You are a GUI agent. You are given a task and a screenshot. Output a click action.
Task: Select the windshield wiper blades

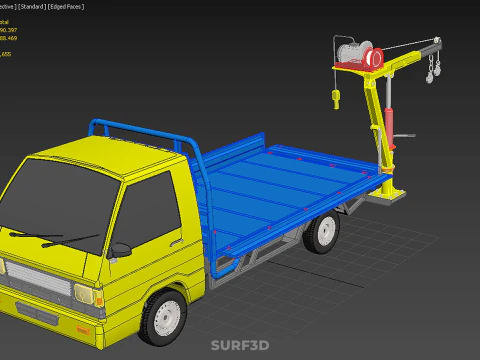coord(55,238)
